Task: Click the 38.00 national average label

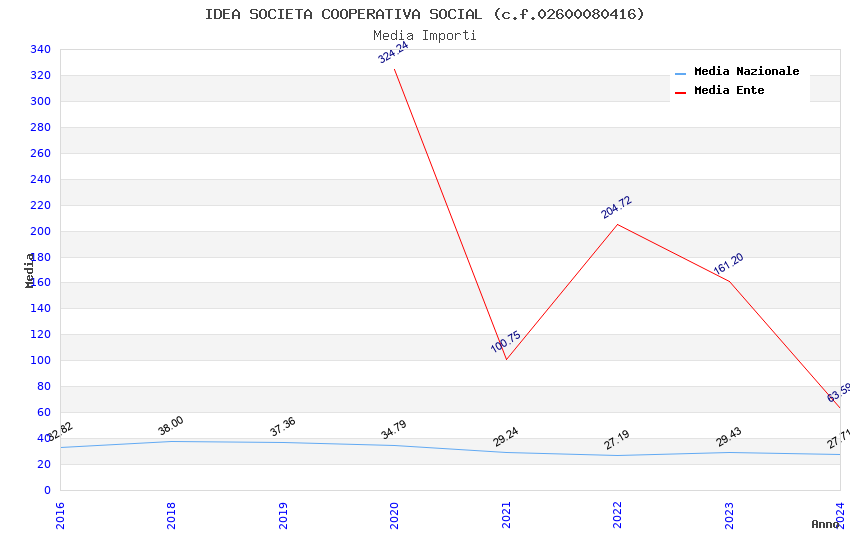Action: [171, 425]
